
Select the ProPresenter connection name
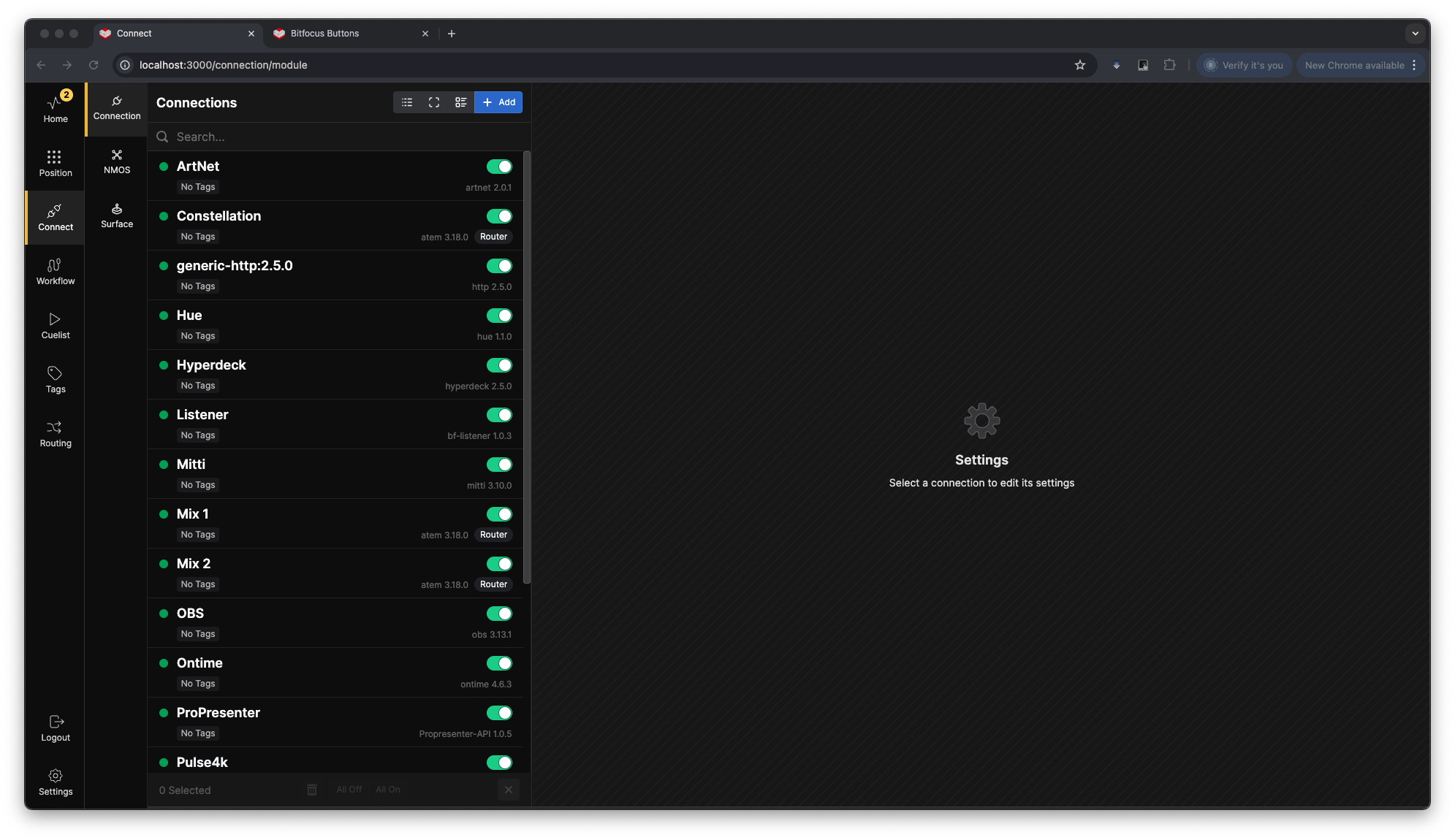click(x=219, y=713)
